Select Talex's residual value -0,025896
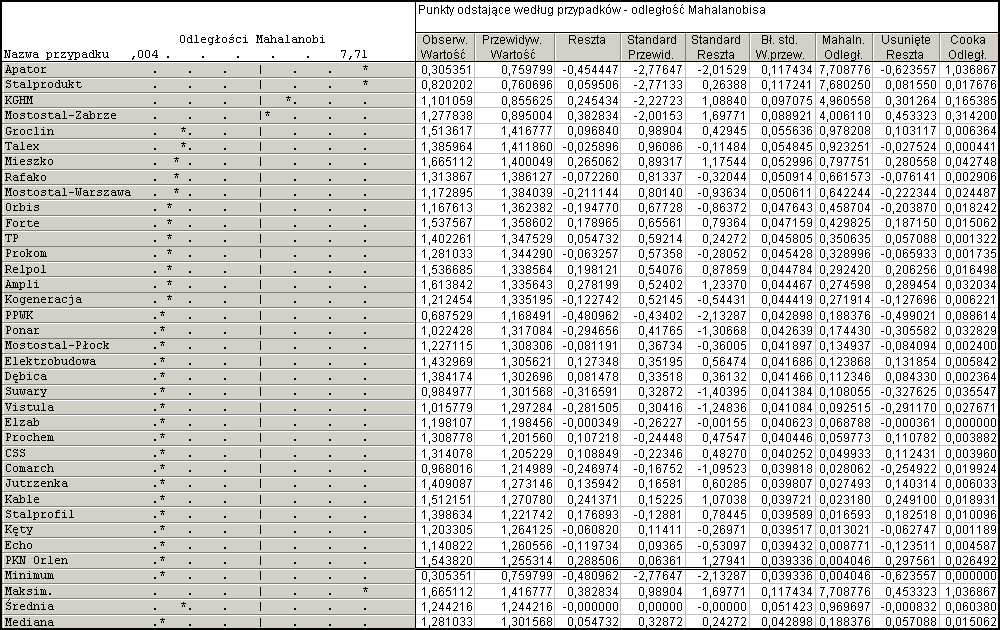The height and width of the screenshot is (630, 1000). [x=590, y=147]
